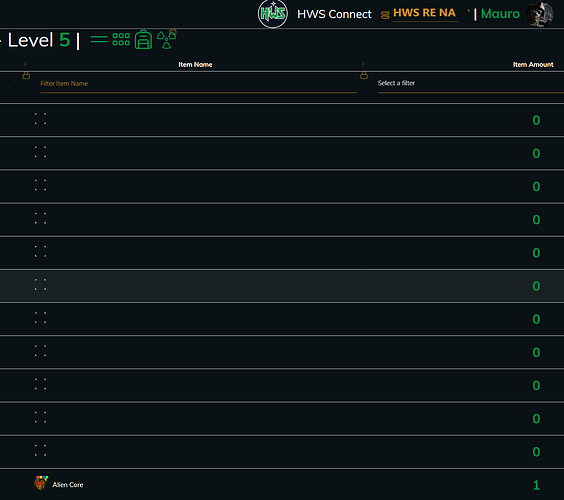Viewport: 564px width, 500px height.
Task: Open the Select a filter dropdown
Action: click(x=471, y=83)
